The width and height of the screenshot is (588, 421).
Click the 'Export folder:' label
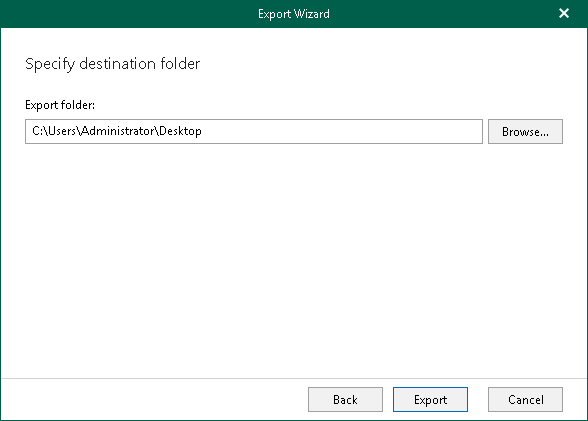point(60,105)
